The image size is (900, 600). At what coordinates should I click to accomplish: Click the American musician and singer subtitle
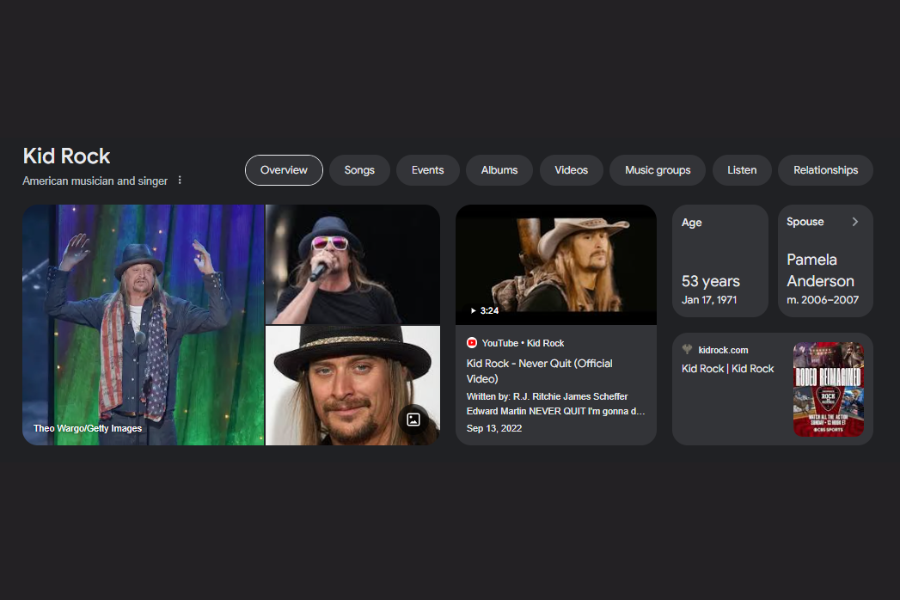tap(95, 181)
